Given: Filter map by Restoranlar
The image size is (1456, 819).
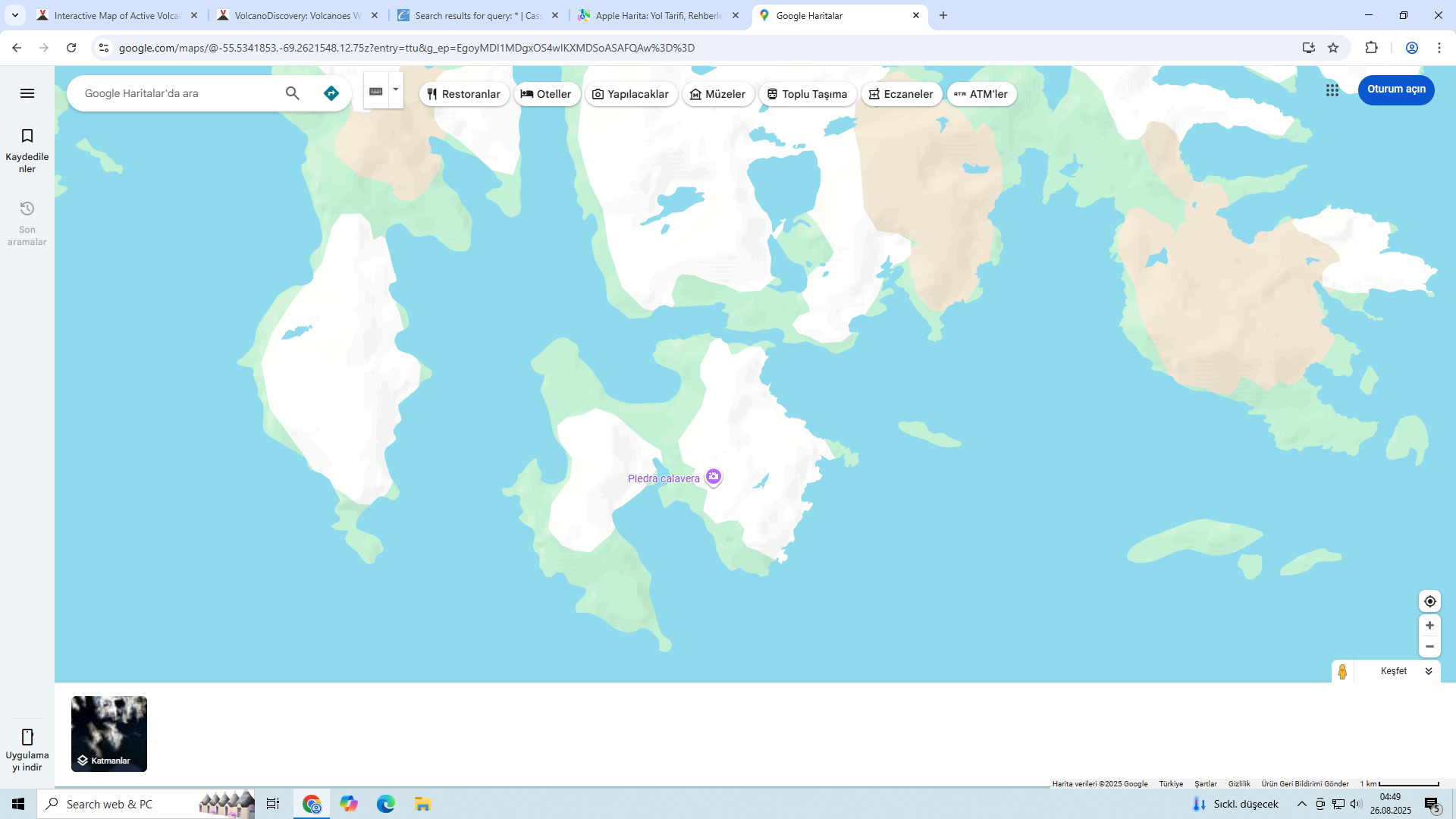Looking at the screenshot, I should (464, 94).
